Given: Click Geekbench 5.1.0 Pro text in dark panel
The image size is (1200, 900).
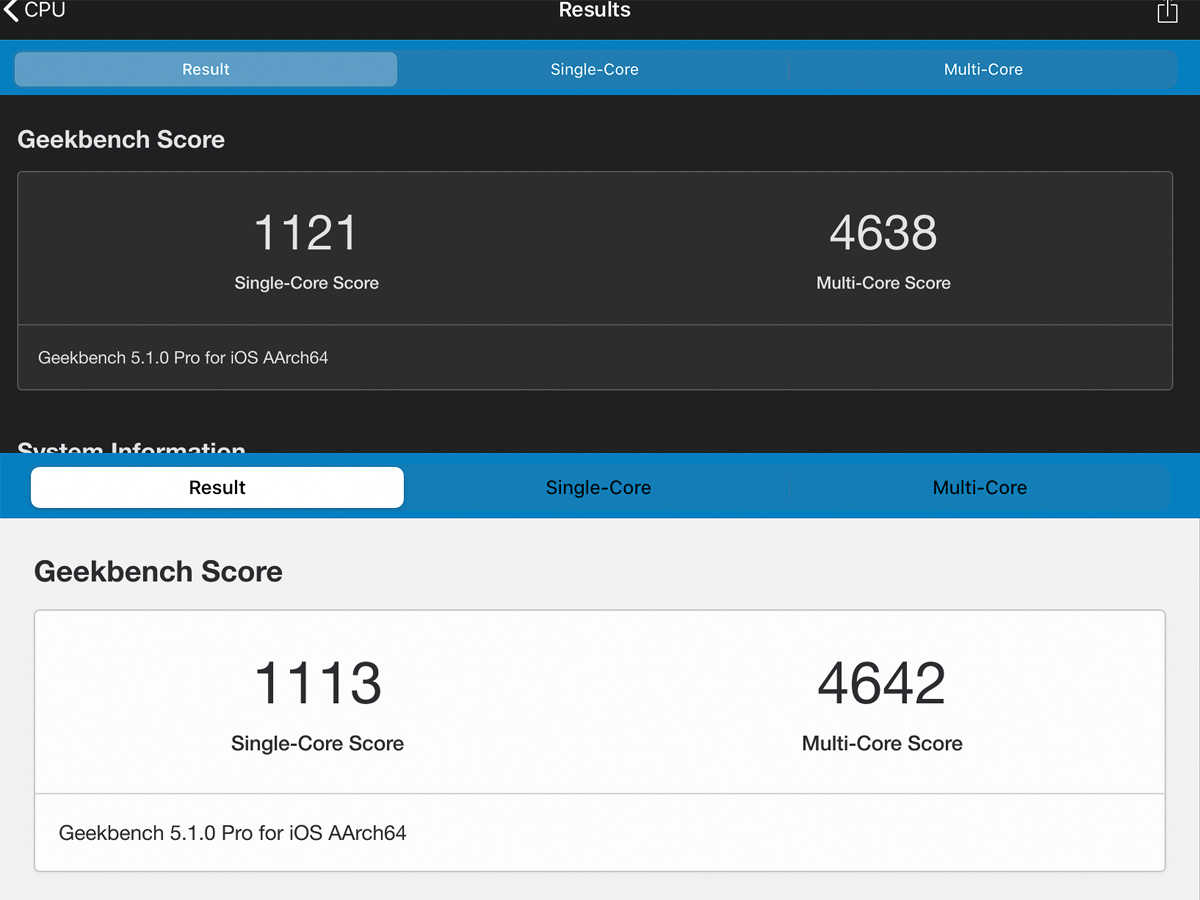Looking at the screenshot, I should [183, 357].
